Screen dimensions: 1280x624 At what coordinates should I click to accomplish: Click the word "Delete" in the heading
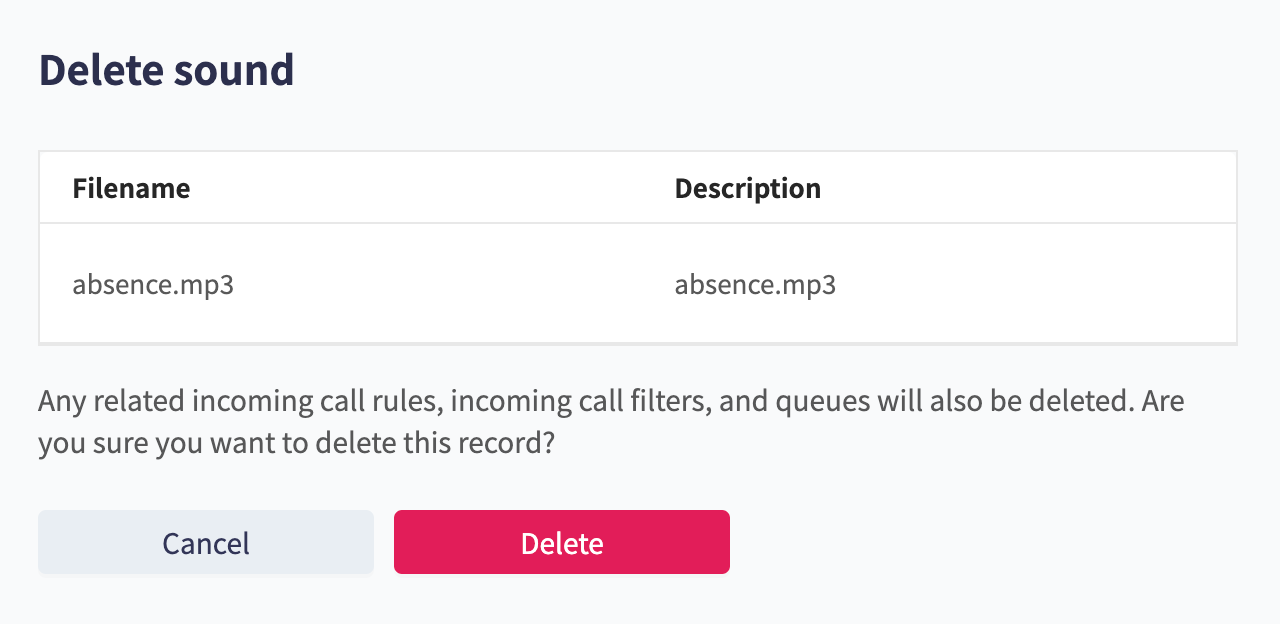tap(100, 70)
